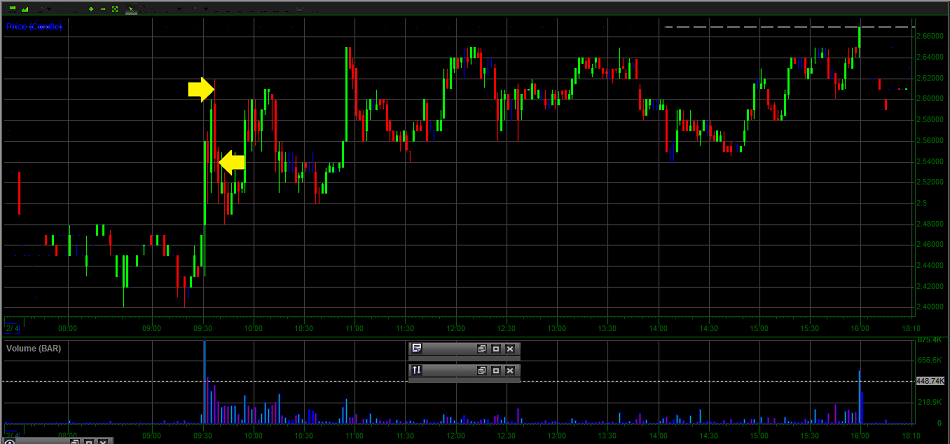Click the 218.9K volume axis label

point(929,402)
